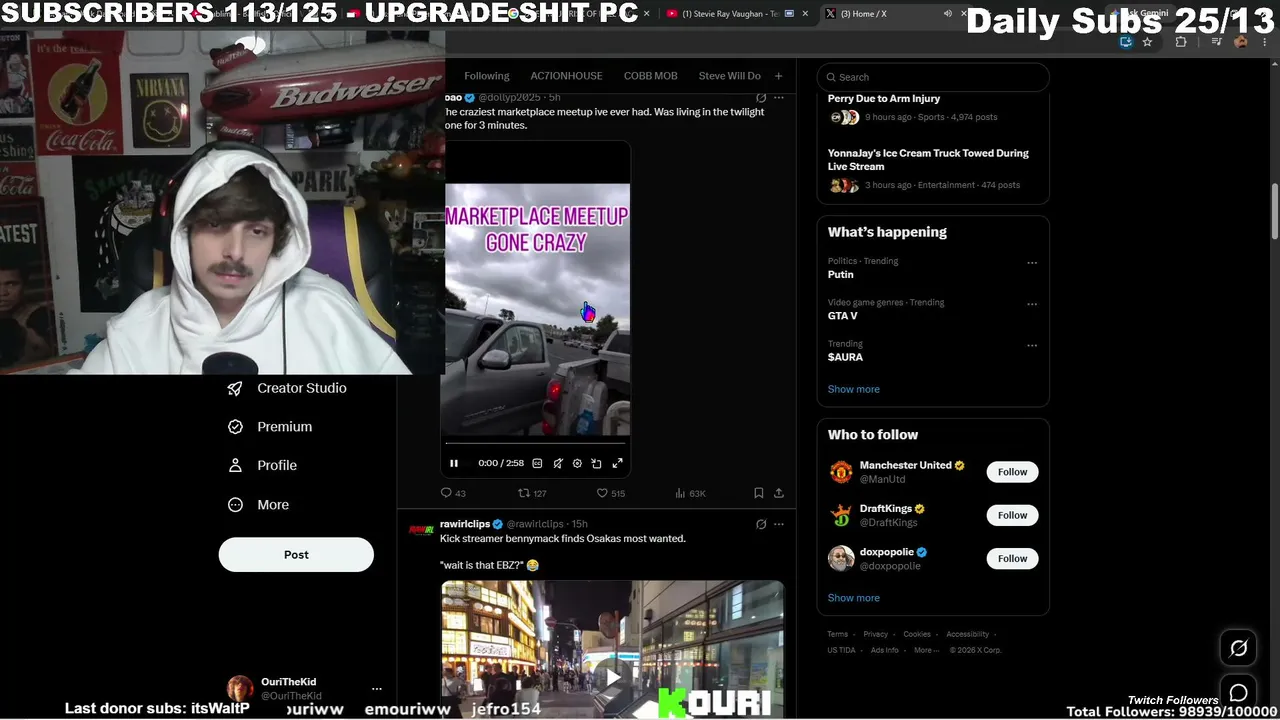1280x720 pixels.
Task: Pop out video to picture-in-picture
Action: tap(597, 463)
